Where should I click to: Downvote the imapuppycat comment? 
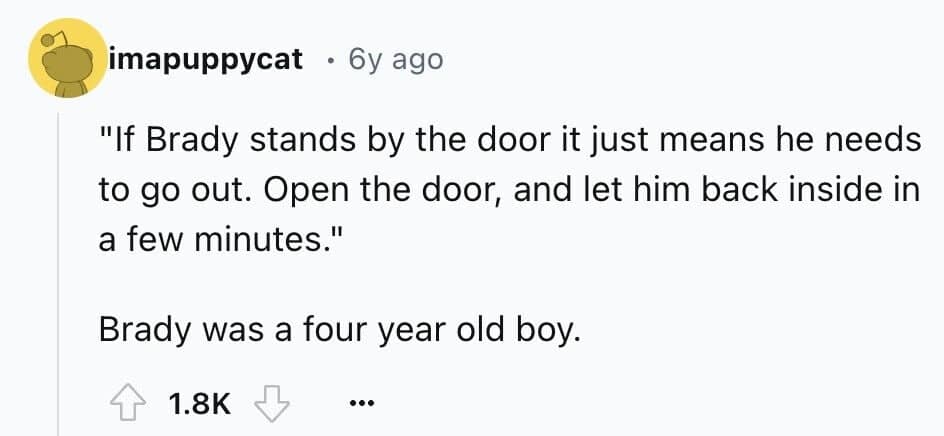coord(270,403)
